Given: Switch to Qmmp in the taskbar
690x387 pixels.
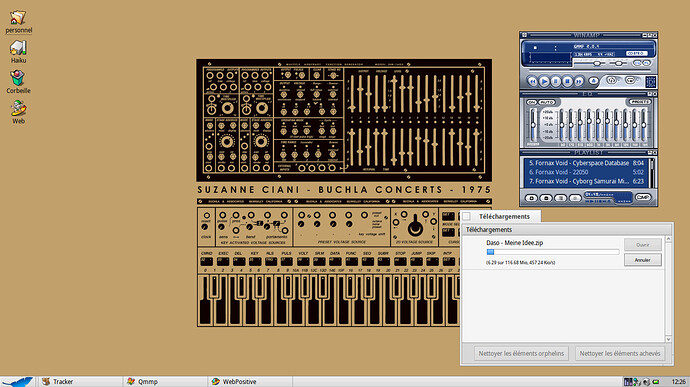Looking at the screenshot, I should click(x=165, y=382).
